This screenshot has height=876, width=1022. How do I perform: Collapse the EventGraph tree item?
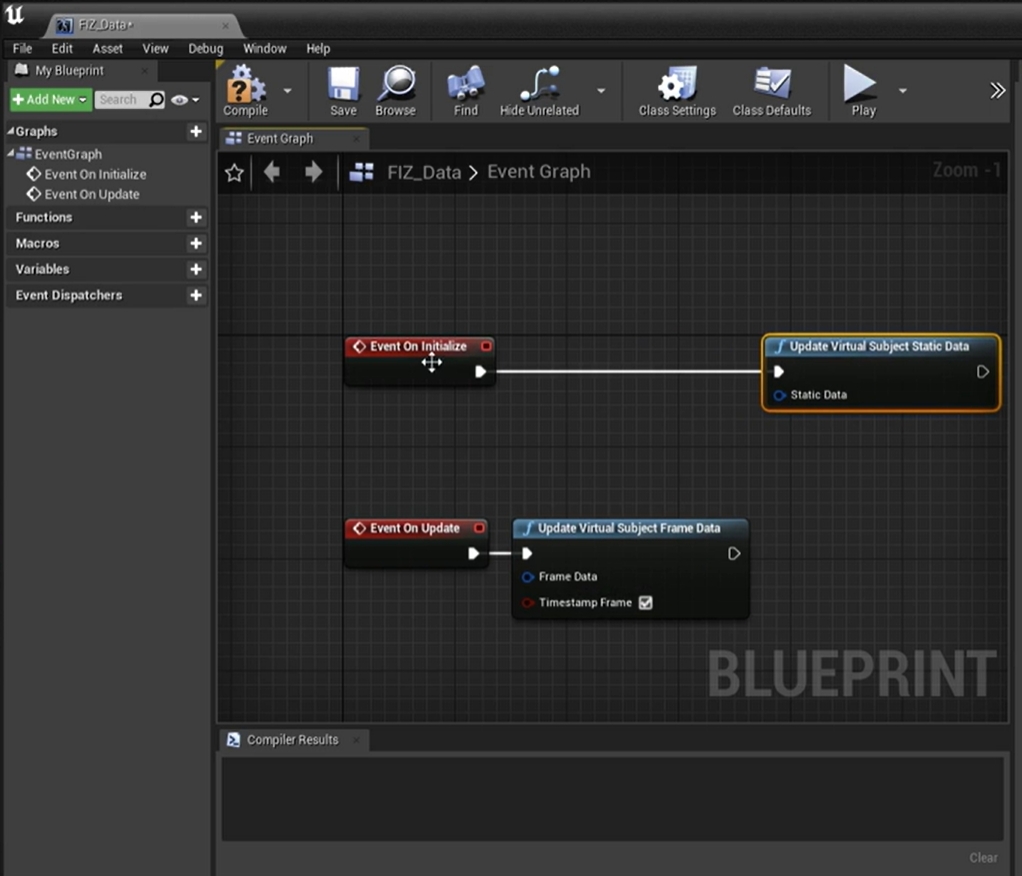(x=11, y=154)
